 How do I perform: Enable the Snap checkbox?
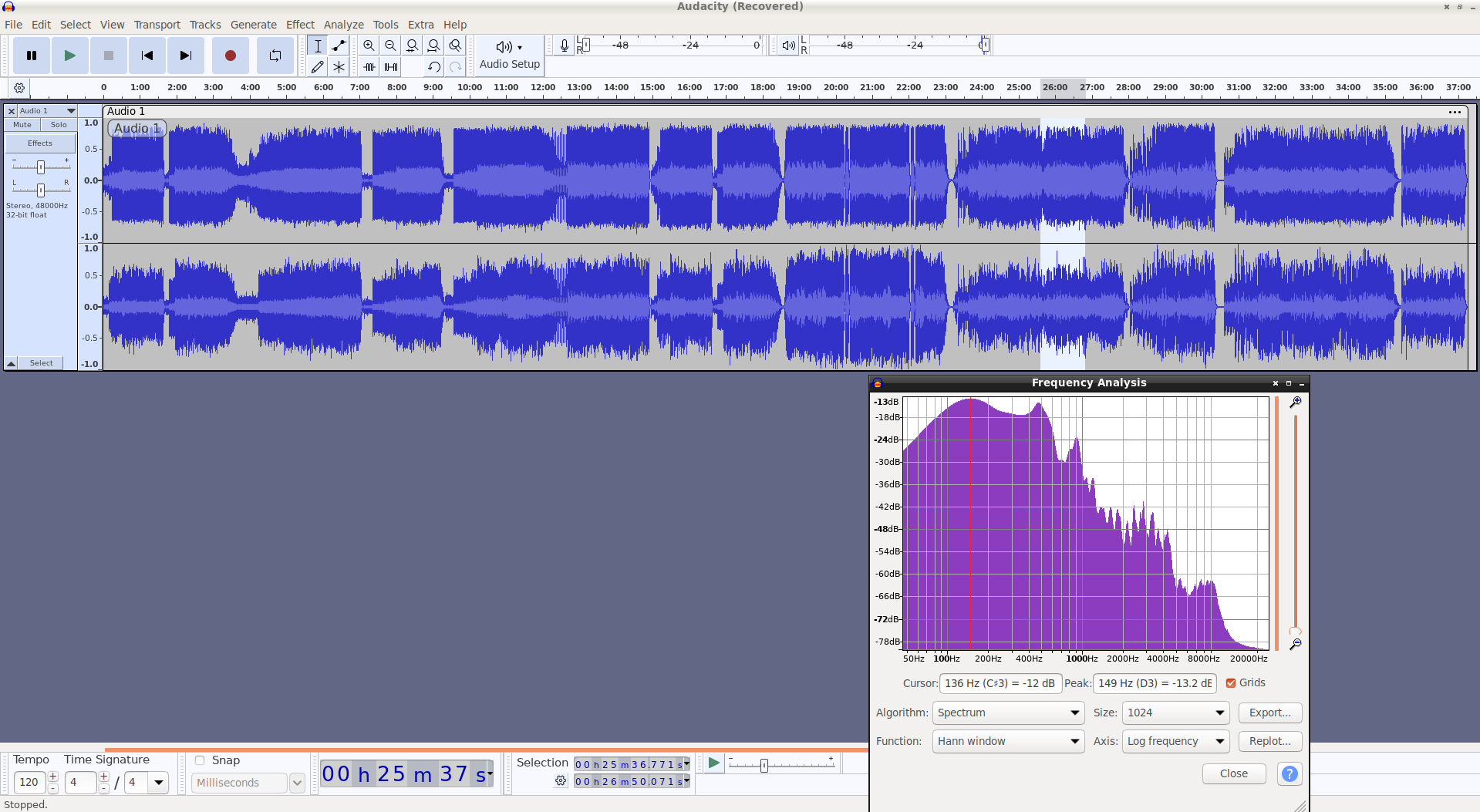[x=200, y=760]
